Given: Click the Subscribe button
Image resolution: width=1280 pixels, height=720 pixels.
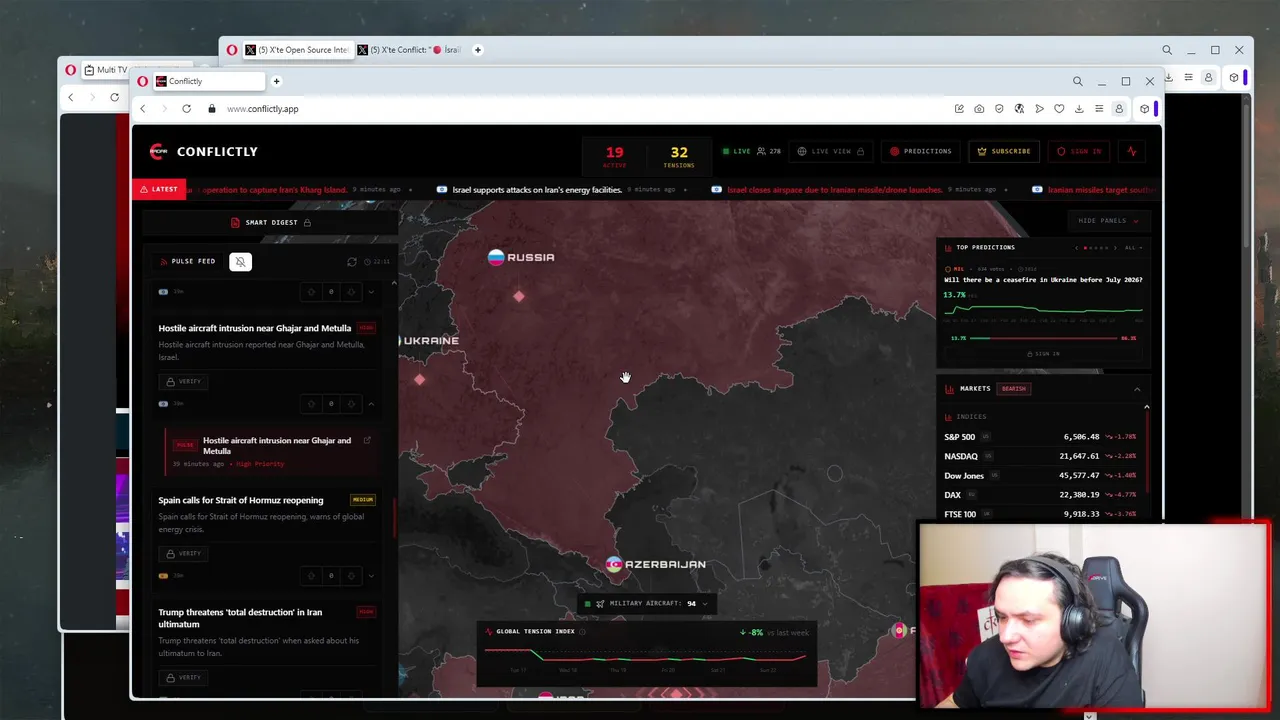Looking at the screenshot, I should pos(1003,151).
